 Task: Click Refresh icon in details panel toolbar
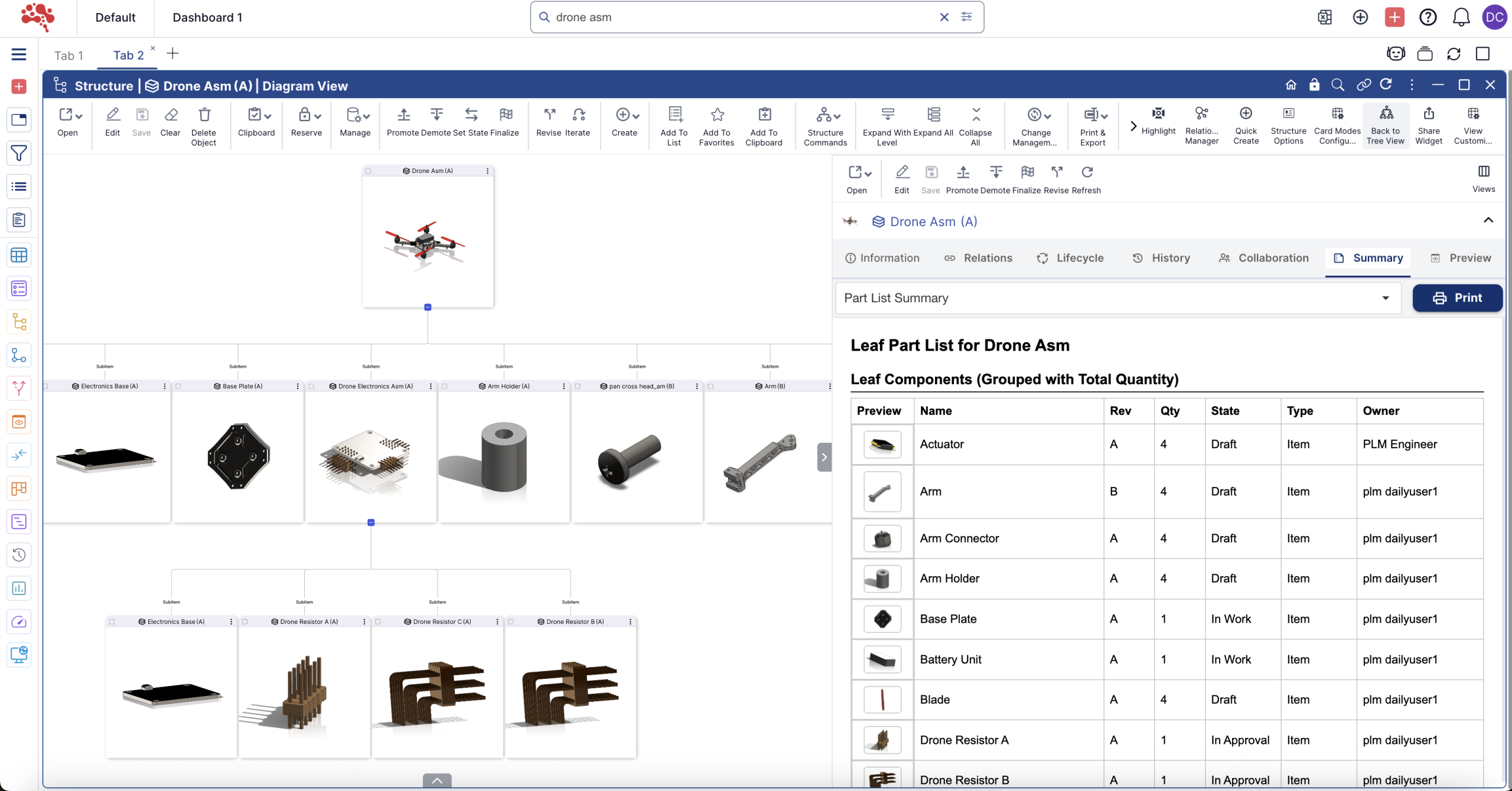click(x=1087, y=172)
